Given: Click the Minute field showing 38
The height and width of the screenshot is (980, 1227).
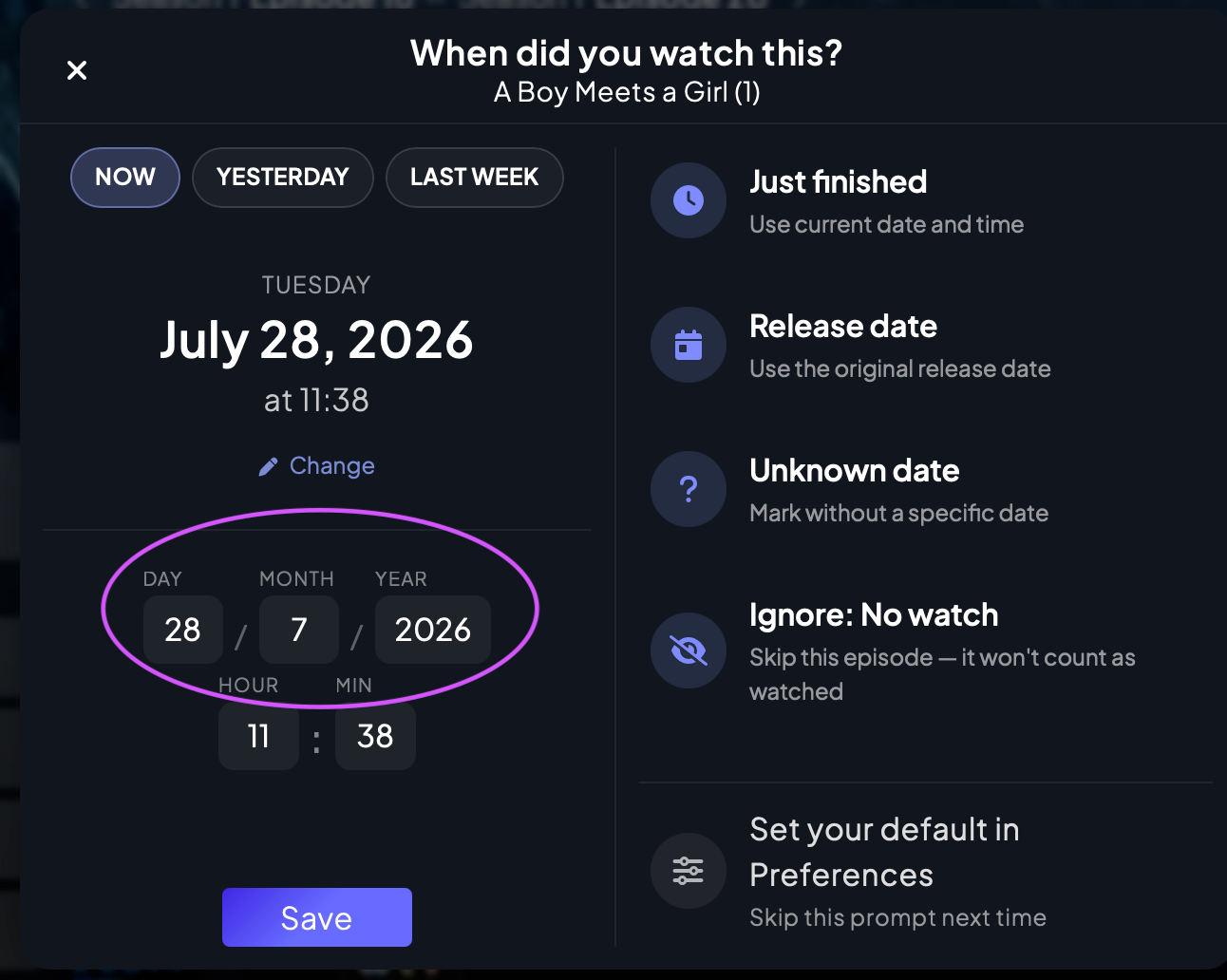Looking at the screenshot, I should 375,736.
